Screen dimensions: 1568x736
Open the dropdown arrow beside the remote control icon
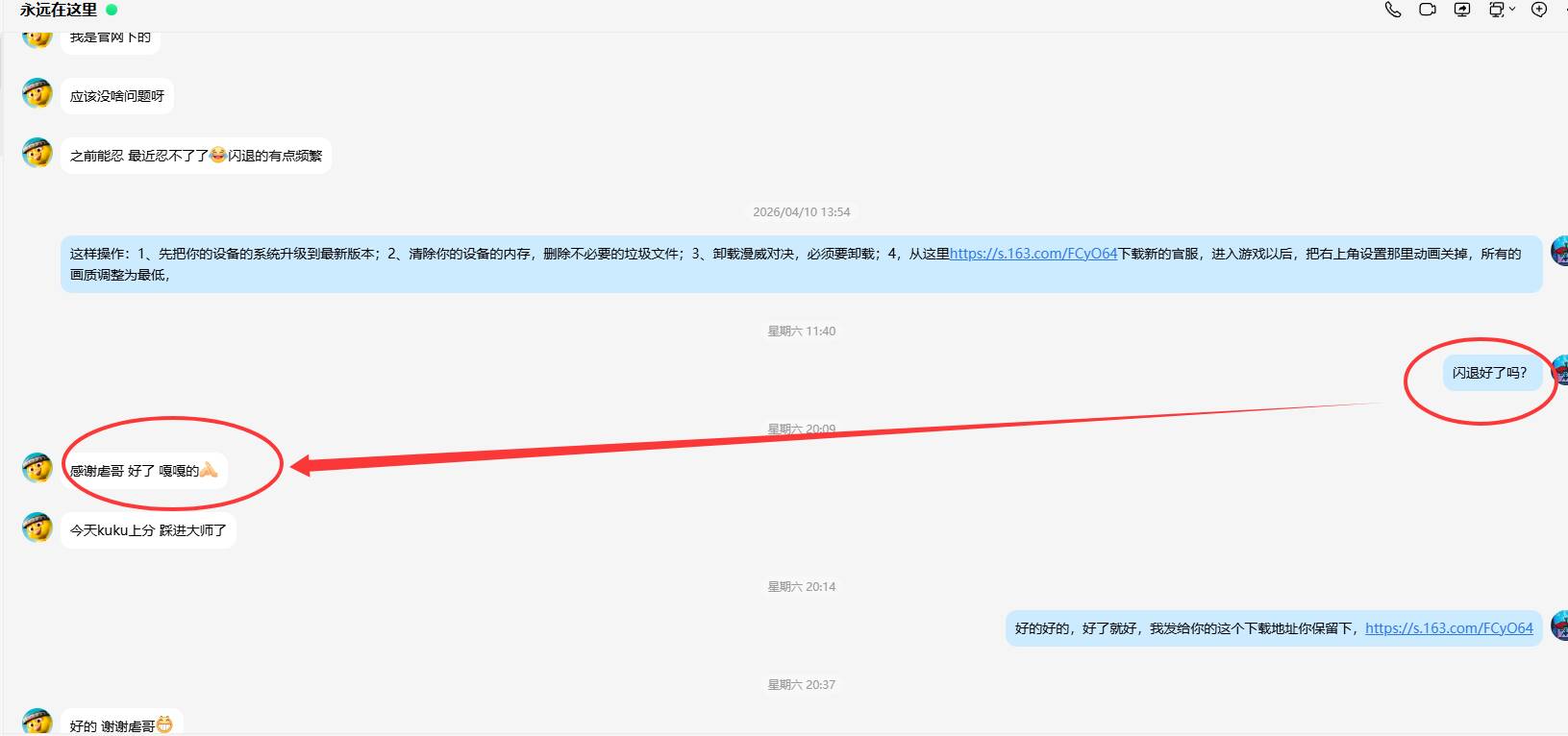(1512, 10)
